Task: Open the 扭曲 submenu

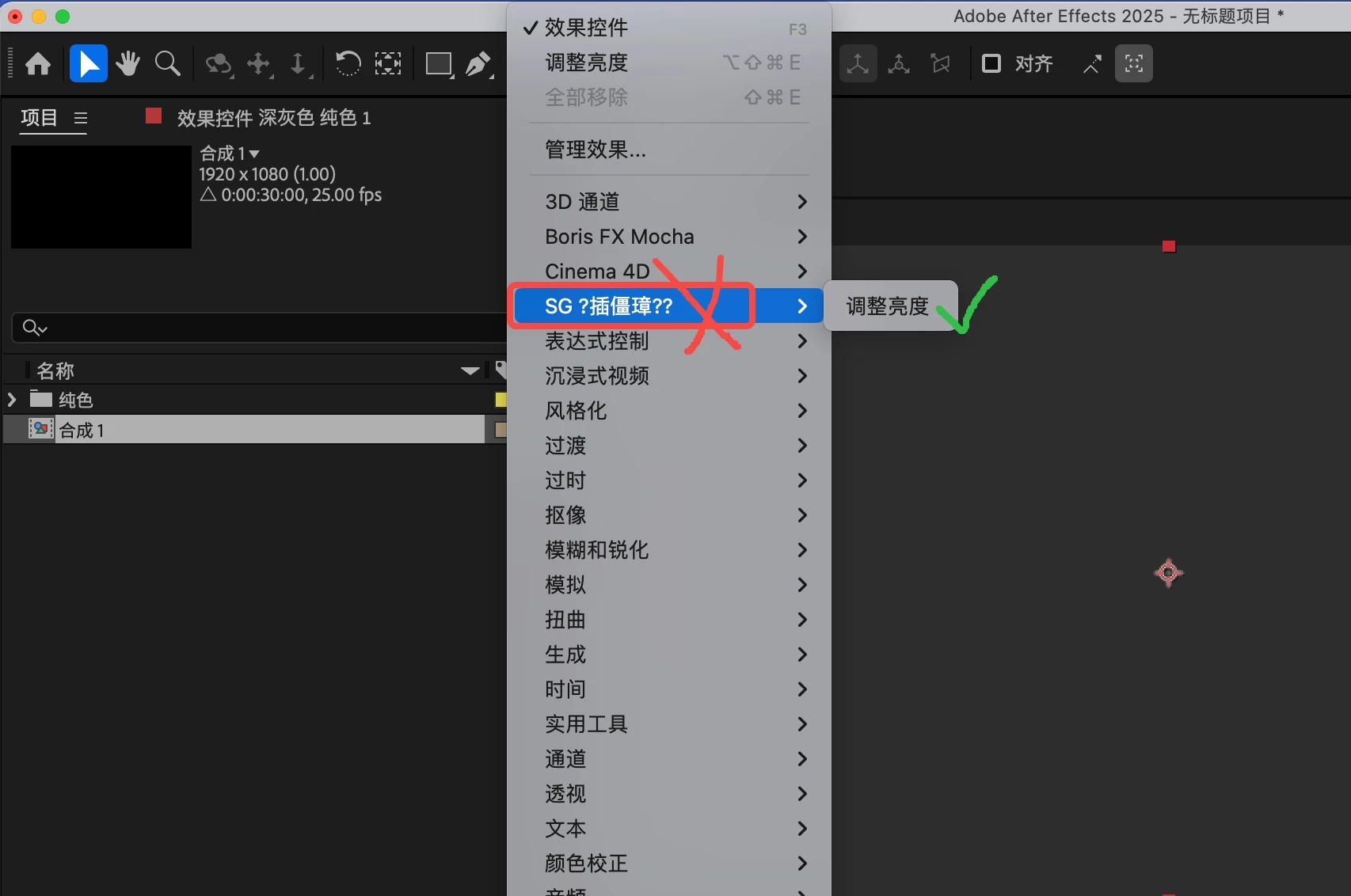Action: pyautogui.click(x=669, y=620)
